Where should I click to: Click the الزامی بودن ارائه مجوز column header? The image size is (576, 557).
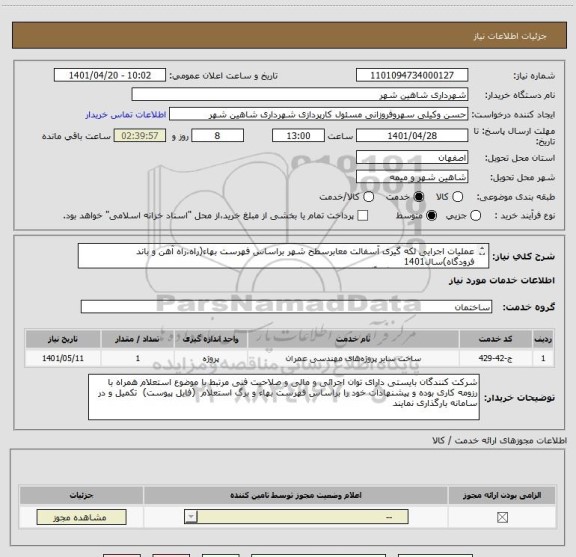502,495
